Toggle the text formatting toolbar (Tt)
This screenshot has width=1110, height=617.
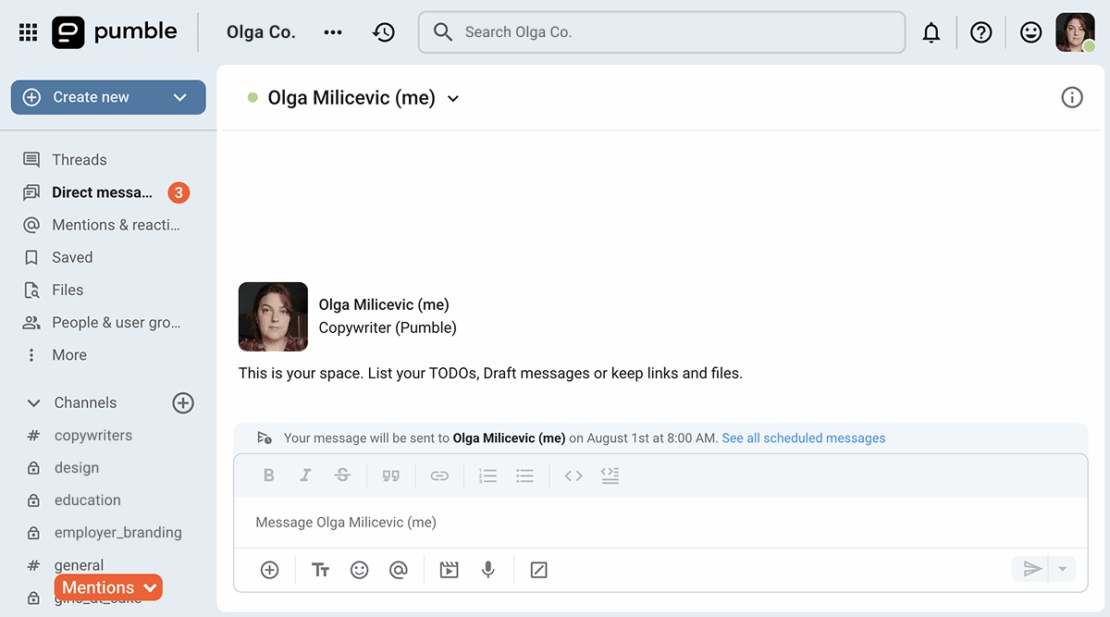click(x=321, y=570)
